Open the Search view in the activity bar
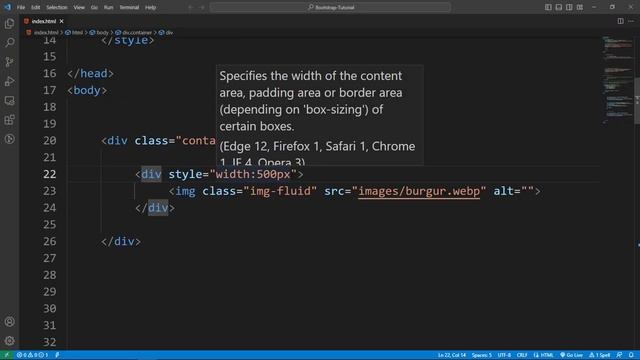The image size is (640, 360). (9, 42)
